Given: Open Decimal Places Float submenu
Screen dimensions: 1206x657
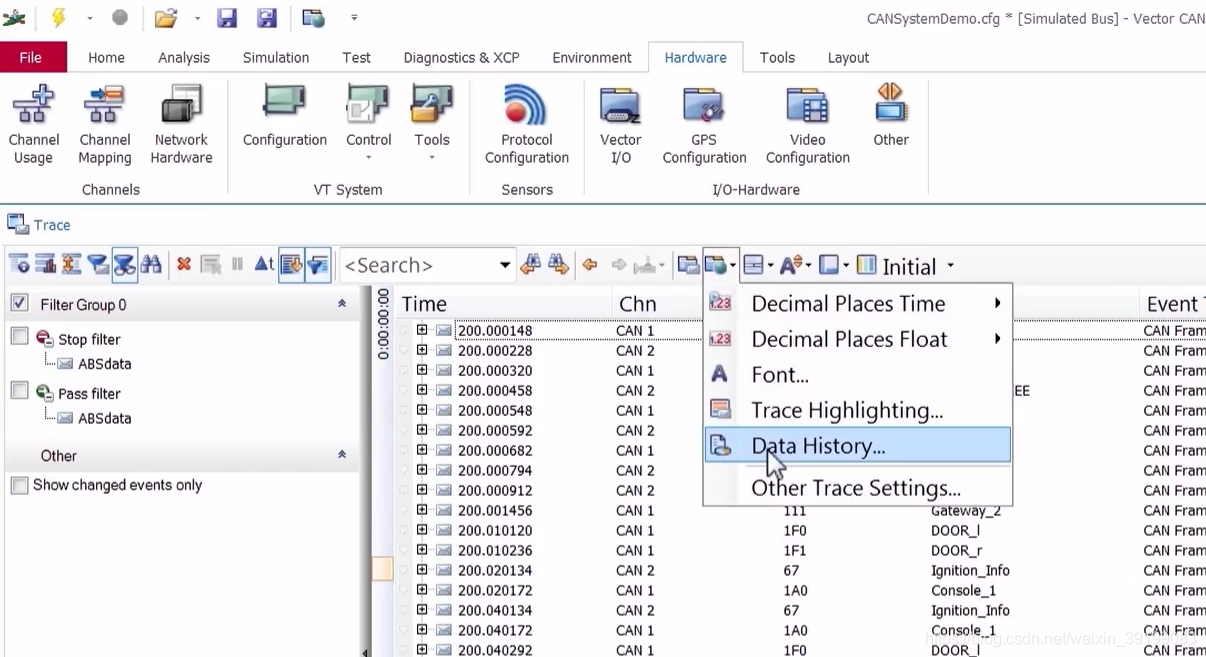Looking at the screenshot, I should (858, 339).
